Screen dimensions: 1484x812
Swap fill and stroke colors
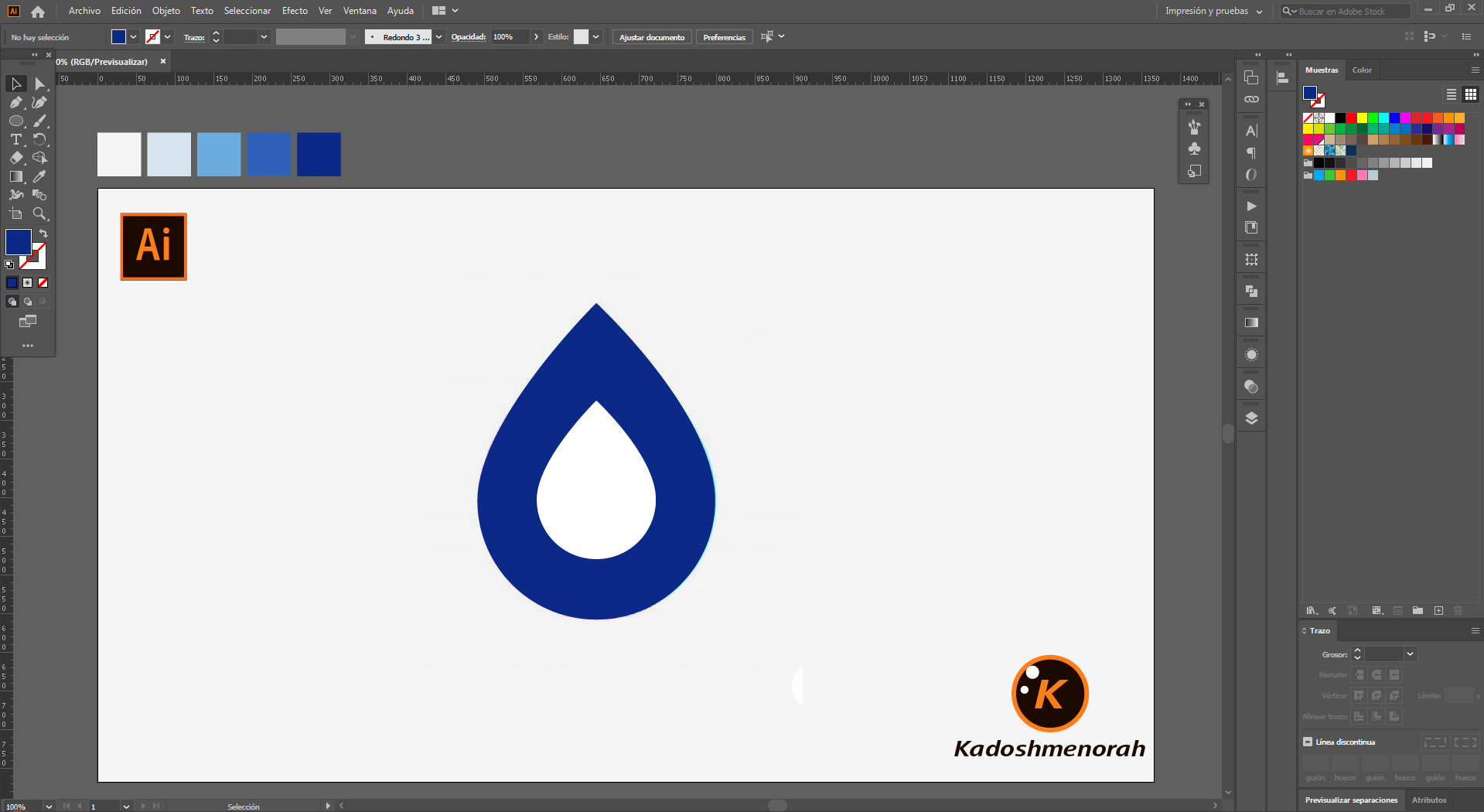coord(43,234)
